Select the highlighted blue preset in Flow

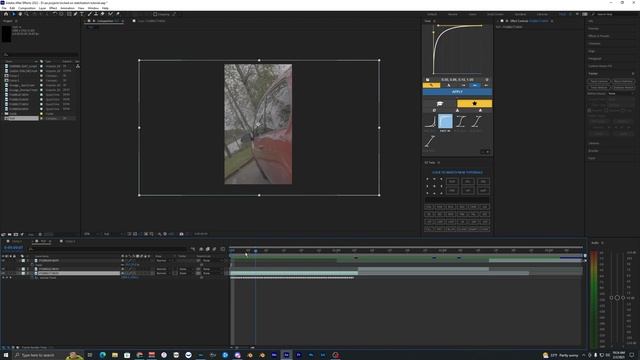click(445, 122)
